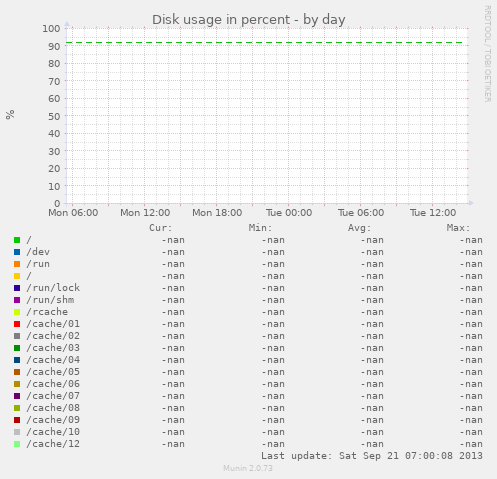
Task: Click the /cache/09 label text
Action: point(53,420)
